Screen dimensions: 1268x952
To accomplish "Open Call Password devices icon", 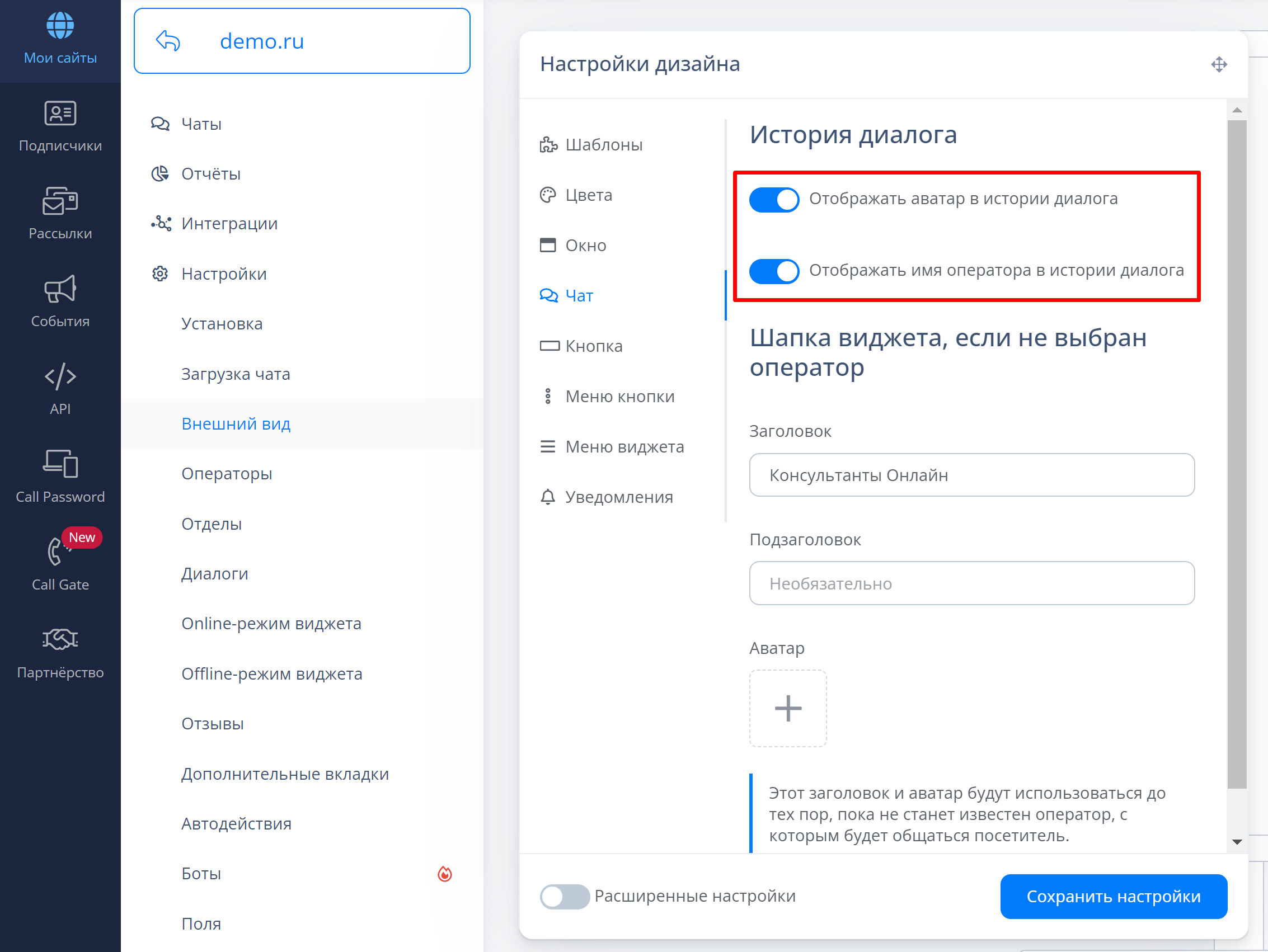I will tap(60, 464).
